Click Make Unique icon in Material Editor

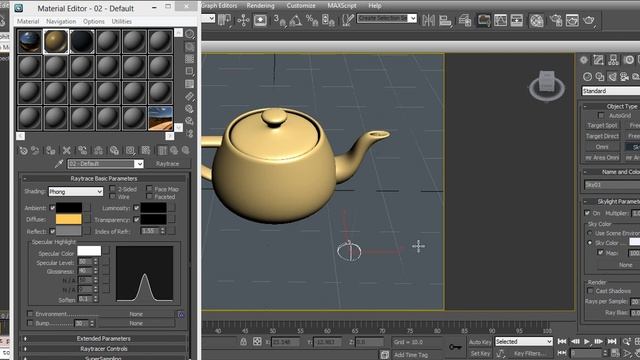pyautogui.click(x=99, y=151)
